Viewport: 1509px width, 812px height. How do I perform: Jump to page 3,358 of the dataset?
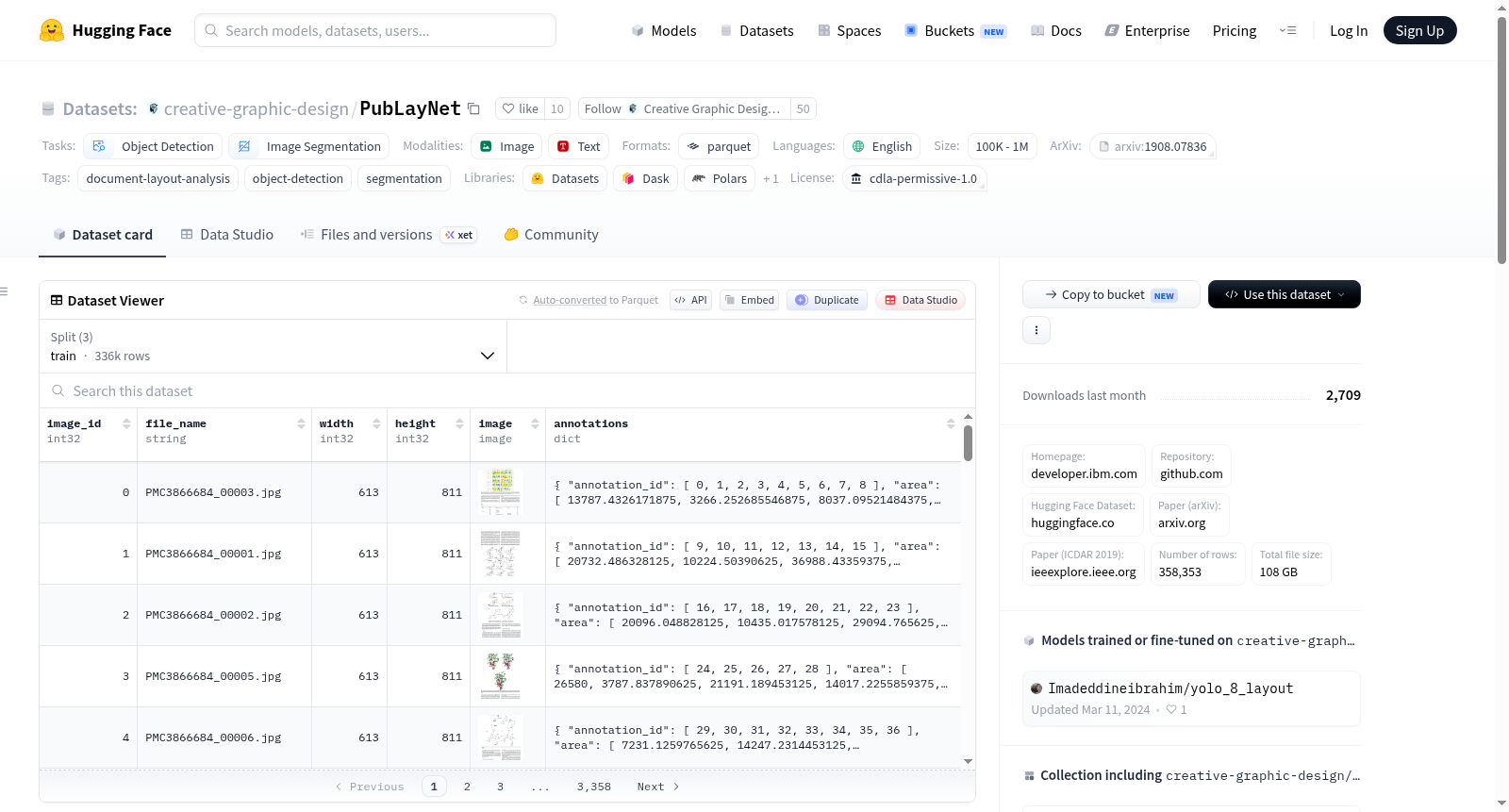(x=594, y=787)
